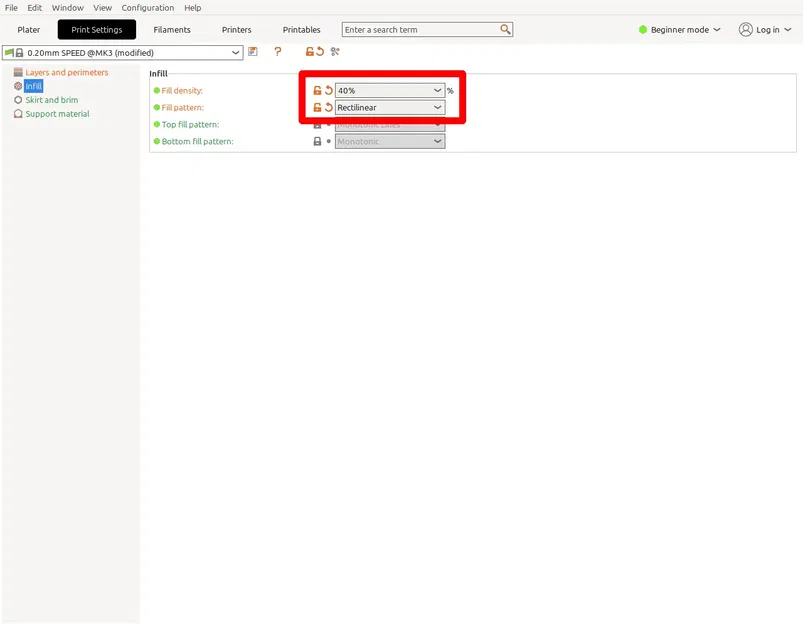Select the Print Settings tab
Image resolution: width=803 pixels, height=625 pixels.
tap(97, 30)
